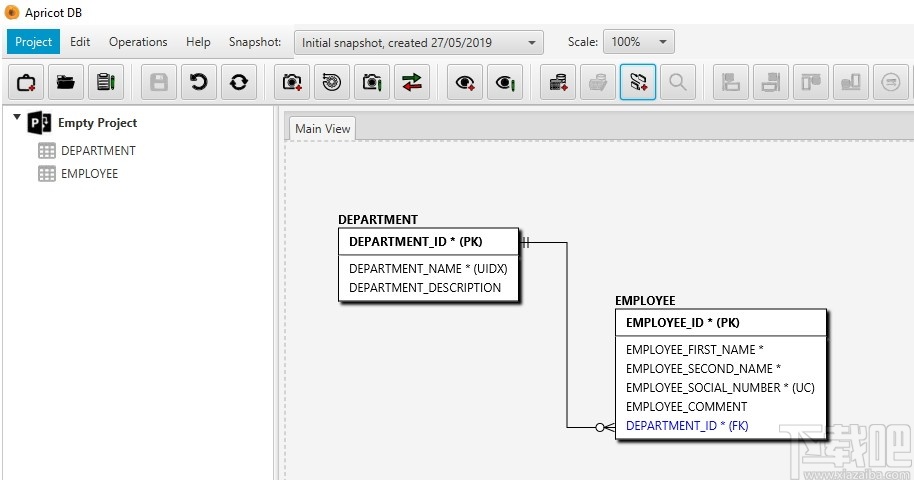The width and height of the screenshot is (914, 480).
Task: Select DEPARTMENT_NAME * (UIDX) field
Action: pos(428,269)
